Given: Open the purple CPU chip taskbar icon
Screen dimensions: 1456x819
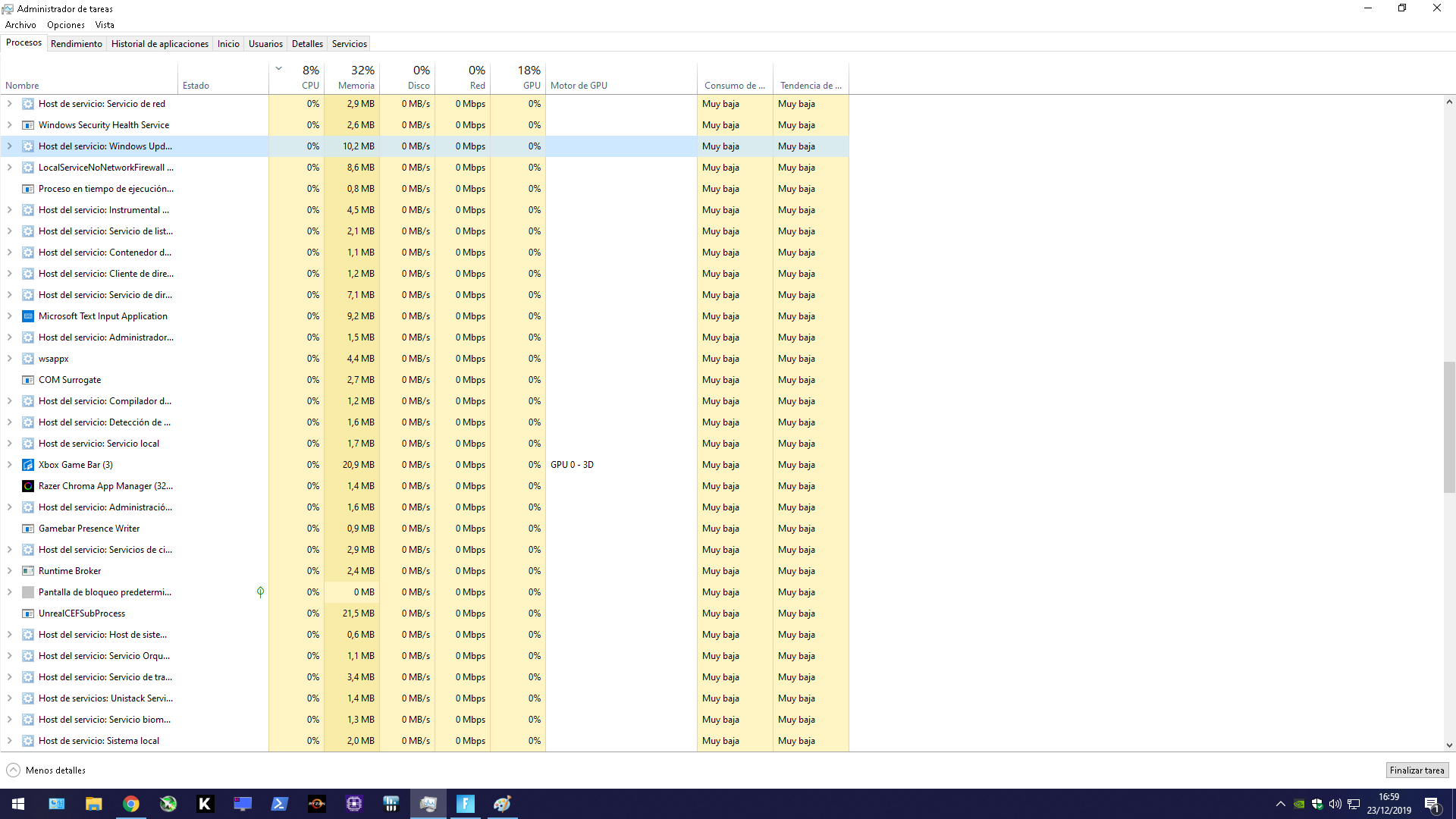Looking at the screenshot, I should pos(354,804).
